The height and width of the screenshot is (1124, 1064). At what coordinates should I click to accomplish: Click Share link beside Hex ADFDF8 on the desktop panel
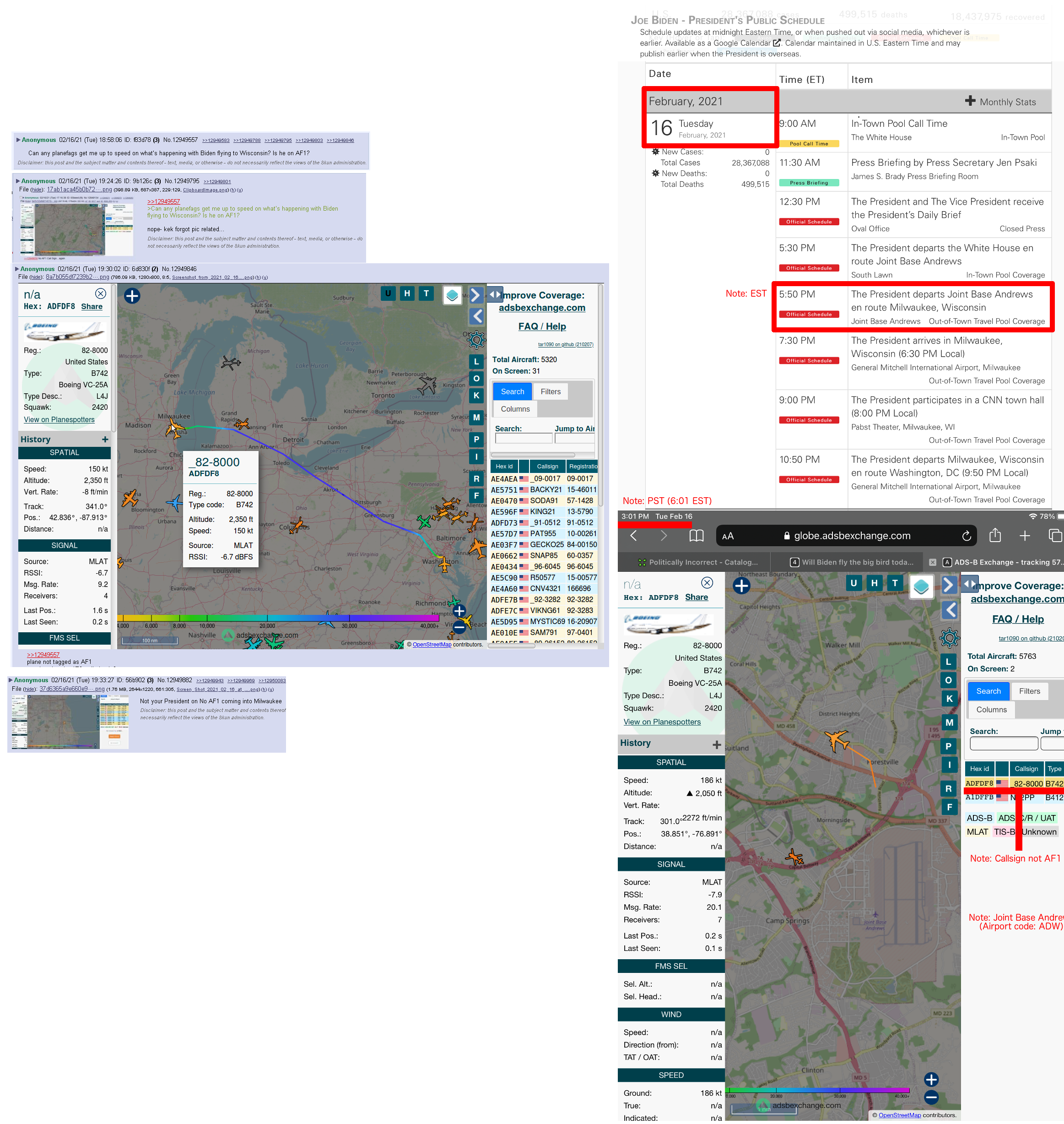point(92,306)
